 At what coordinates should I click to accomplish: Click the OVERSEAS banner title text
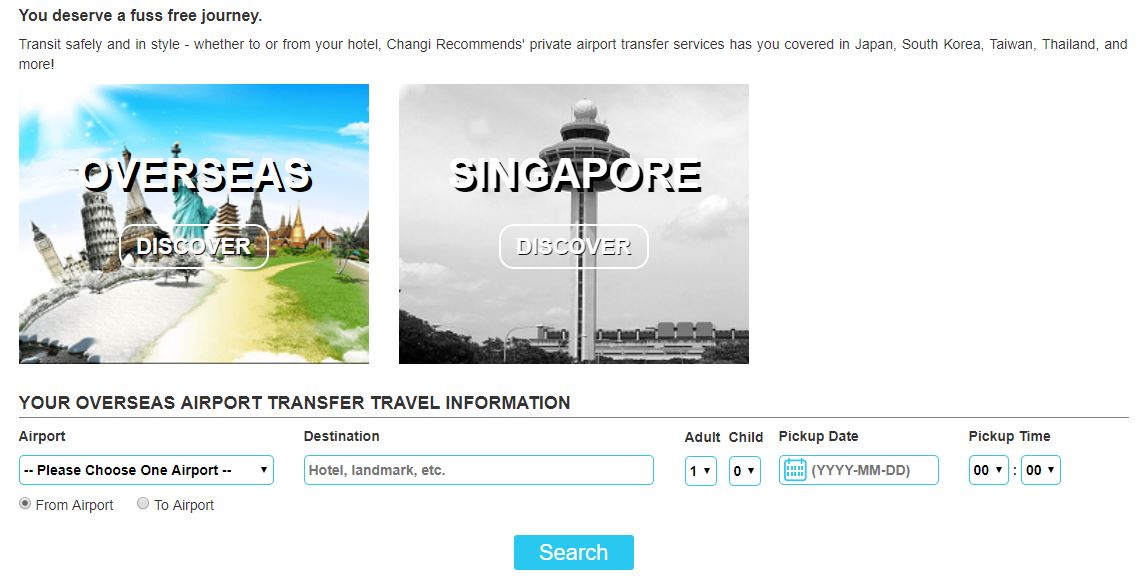(196, 175)
